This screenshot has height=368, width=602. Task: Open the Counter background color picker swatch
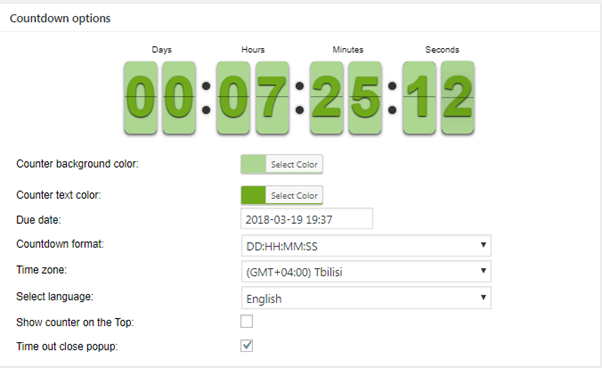click(253, 164)
